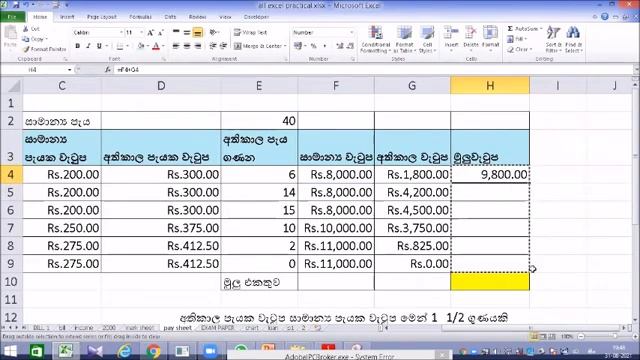Decrease font size with the small A

(x=160, y=33)
